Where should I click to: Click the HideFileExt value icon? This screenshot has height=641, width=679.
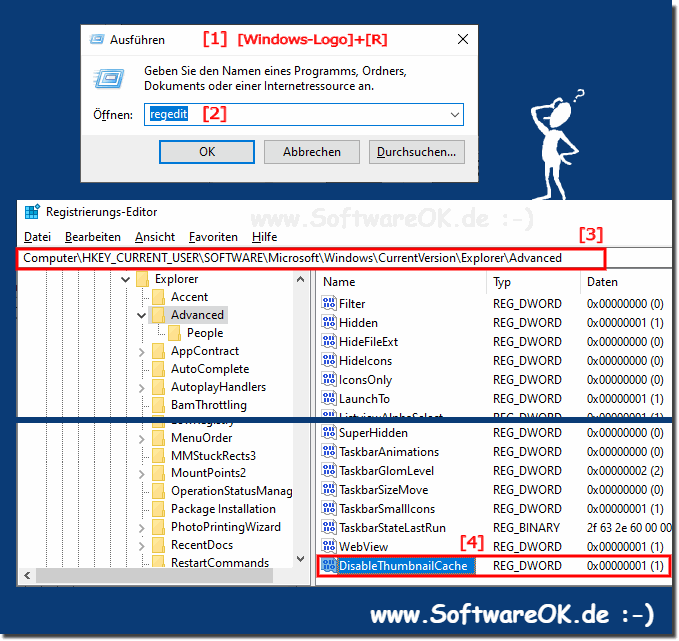click(x=329, y=341)
